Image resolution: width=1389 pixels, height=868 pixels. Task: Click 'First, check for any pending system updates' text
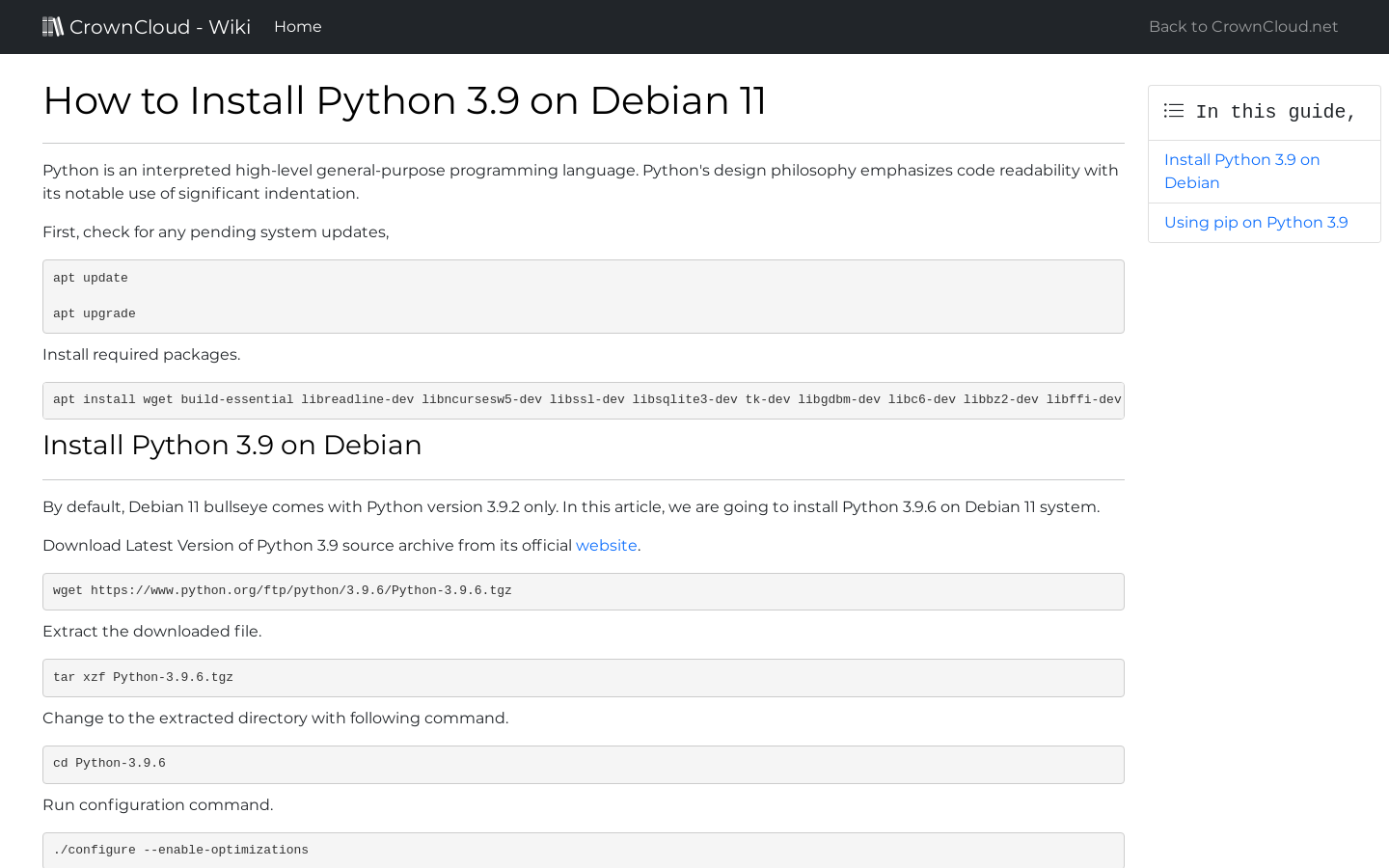(216, 232)
